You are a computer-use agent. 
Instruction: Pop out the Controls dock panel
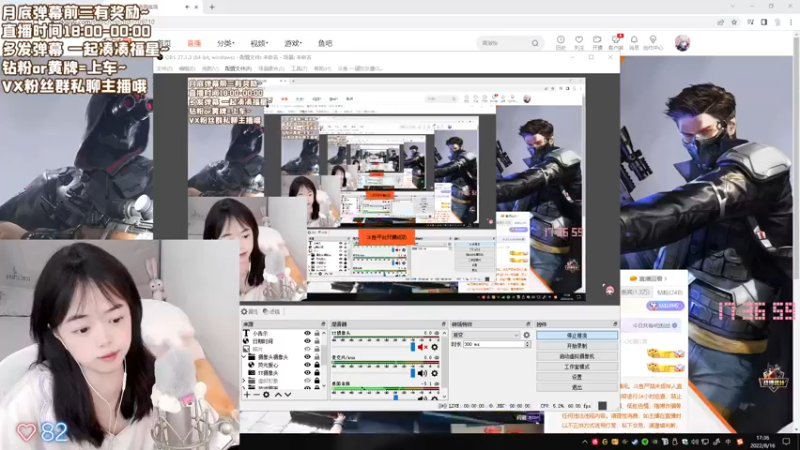tap(615, 324)
